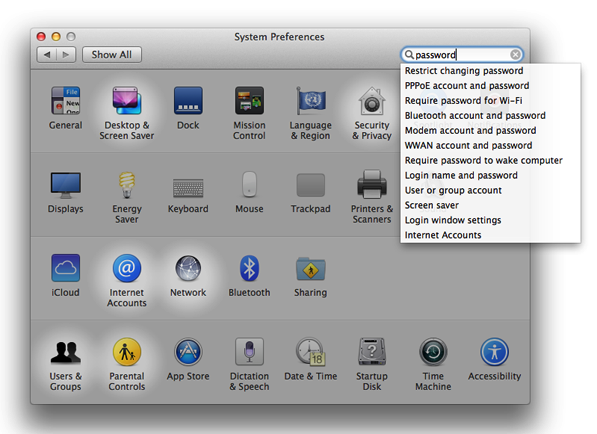Open App Store preferences
Image resolution: width=597 pixels, height=434 pixels.
[188, 359]
